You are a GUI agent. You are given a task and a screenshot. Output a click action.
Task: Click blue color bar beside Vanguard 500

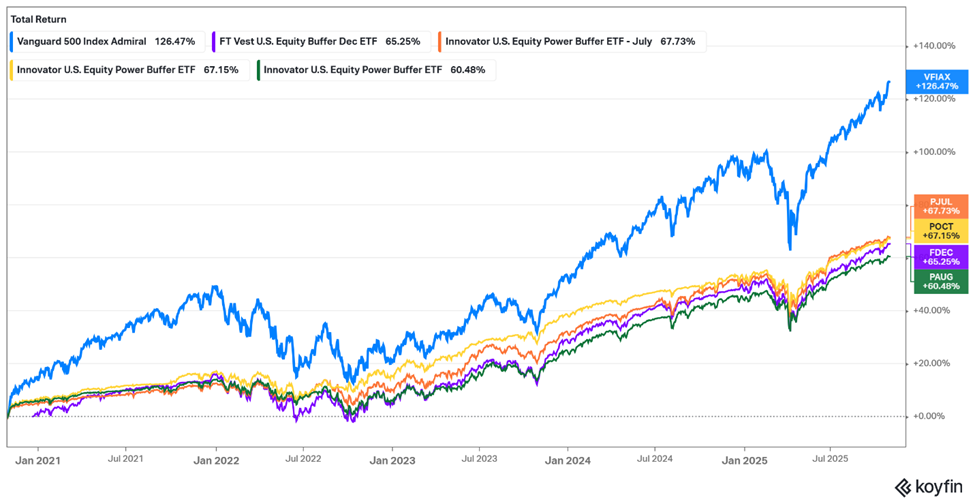pos(11,42)
